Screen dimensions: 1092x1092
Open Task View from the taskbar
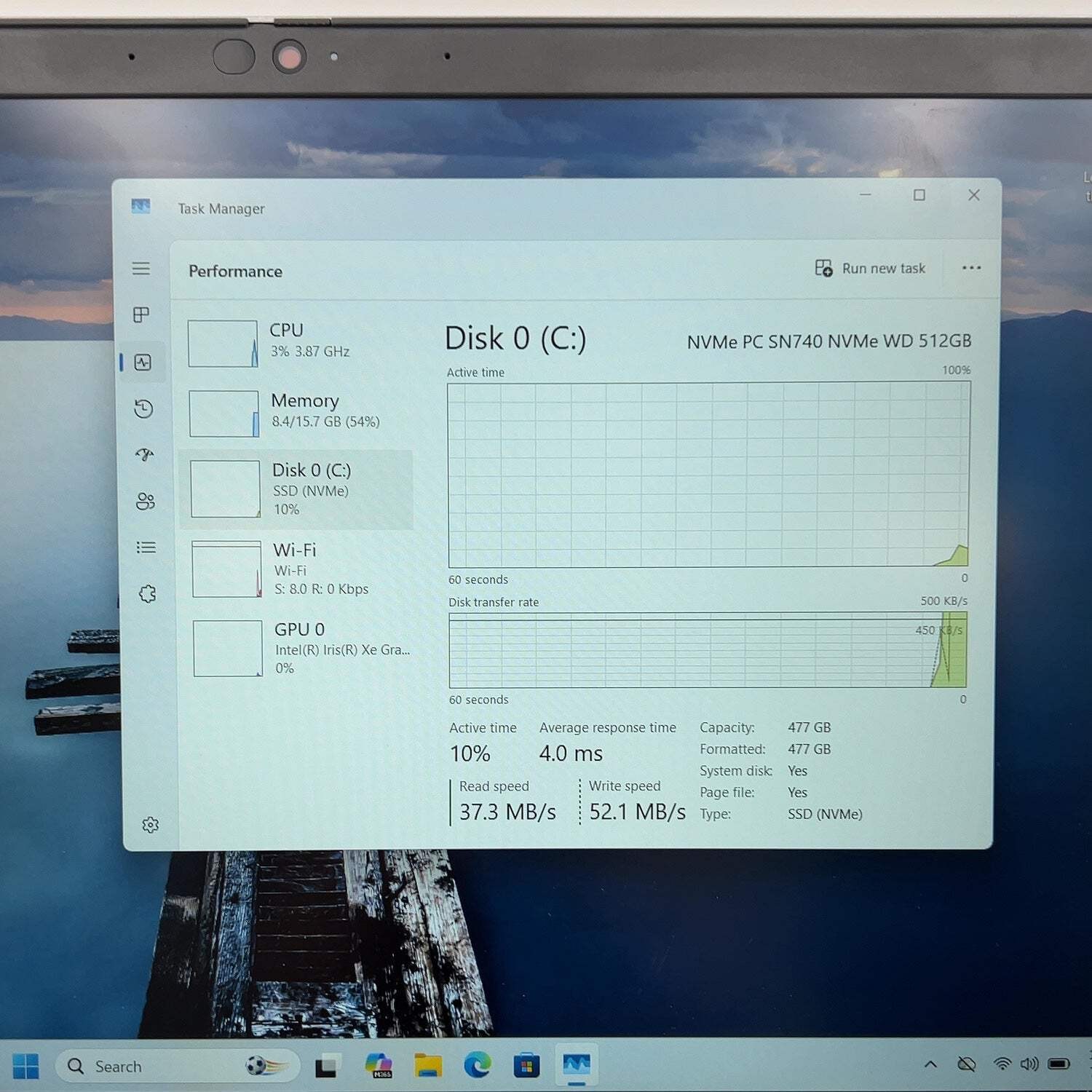pyautogui.click(x=326, y=1067)
